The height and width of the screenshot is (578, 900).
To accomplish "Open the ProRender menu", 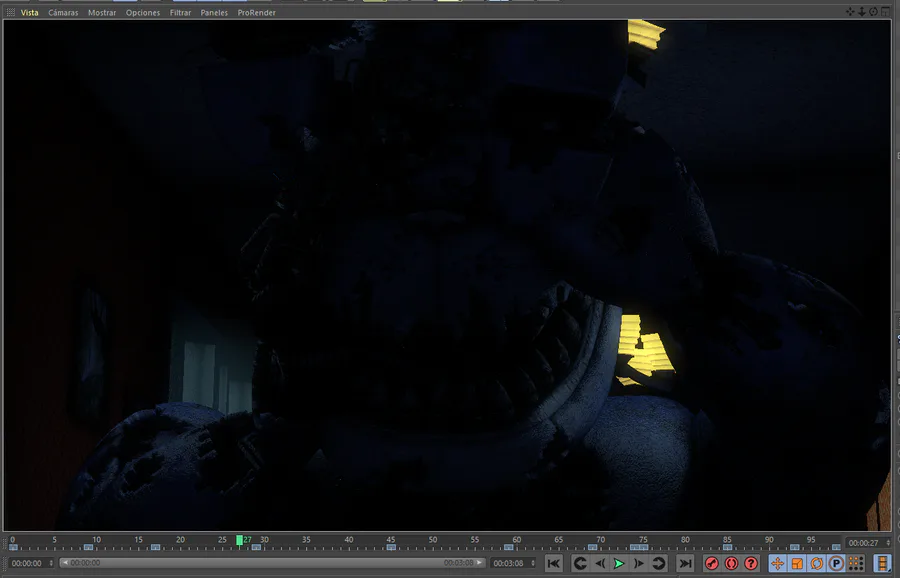I will click(x=257, y=12).
